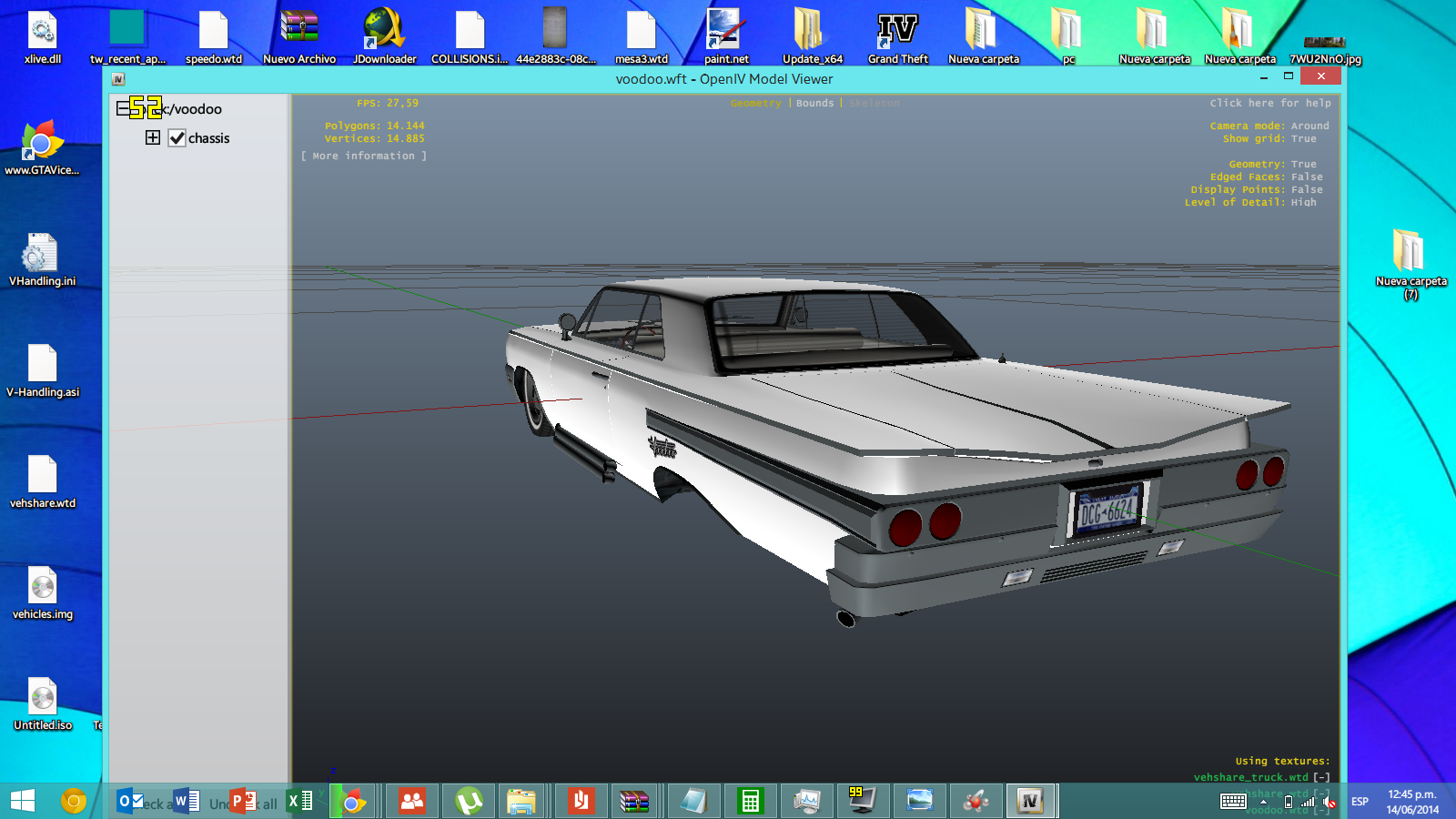Open the tw_recent_ap... desktop item
This screenshot has height=819, width=1456.
pos(127,38)
